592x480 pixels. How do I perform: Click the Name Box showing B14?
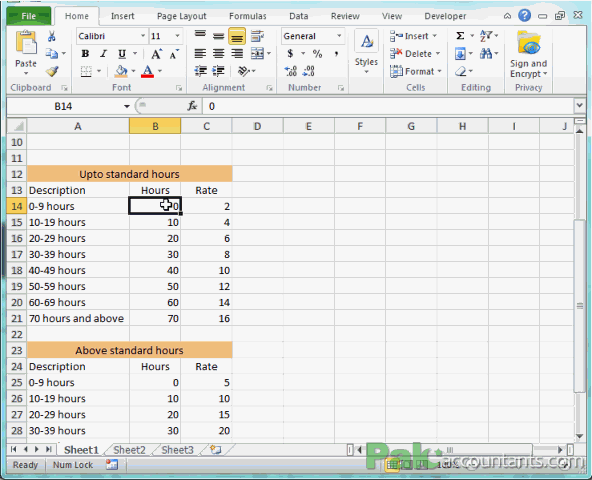[x=63, y=106]
